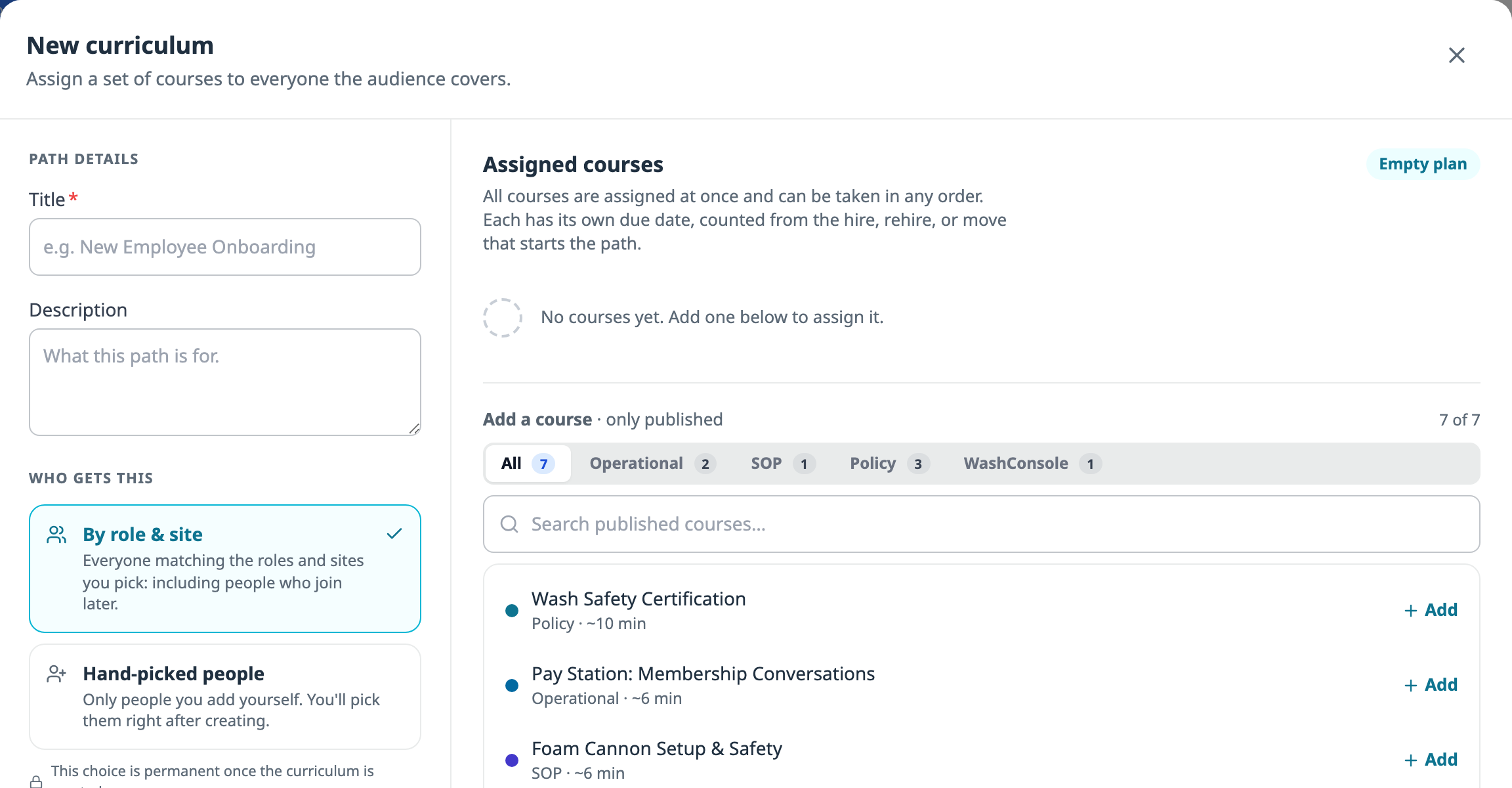Click the 'New curriculum' dialog title

pos(120,45)
